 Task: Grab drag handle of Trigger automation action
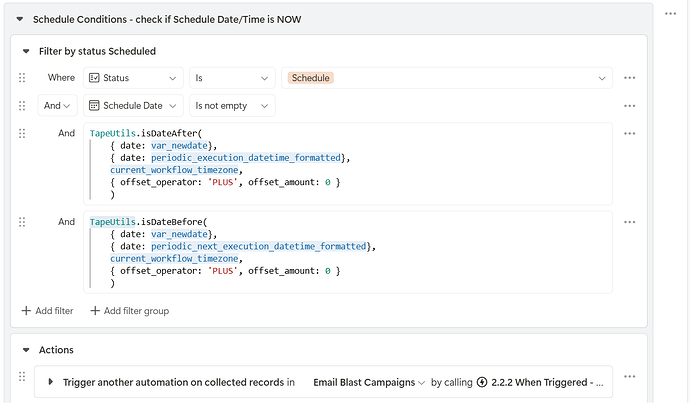[x=22, y=376]
